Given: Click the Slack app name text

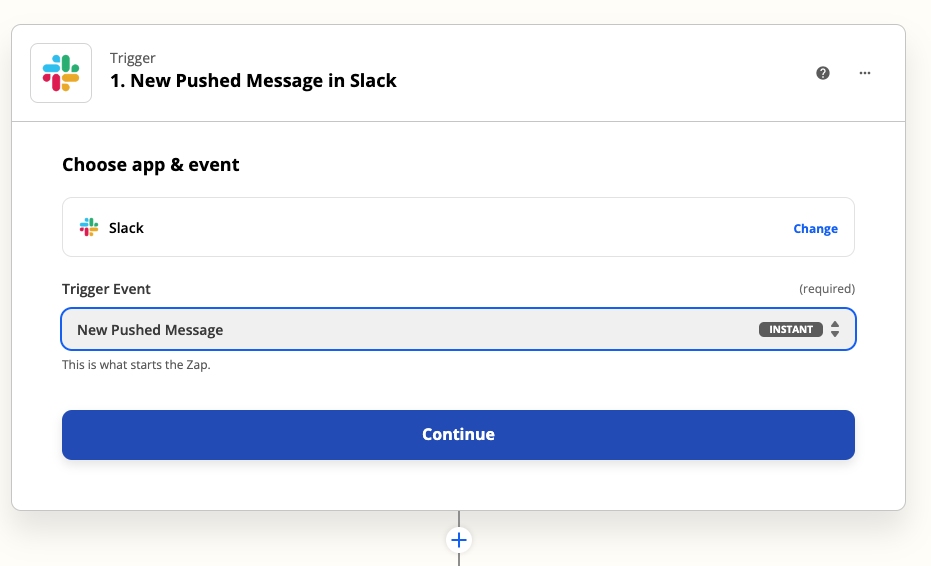Looking at the screenshot, I should click(x=127, y=228).
